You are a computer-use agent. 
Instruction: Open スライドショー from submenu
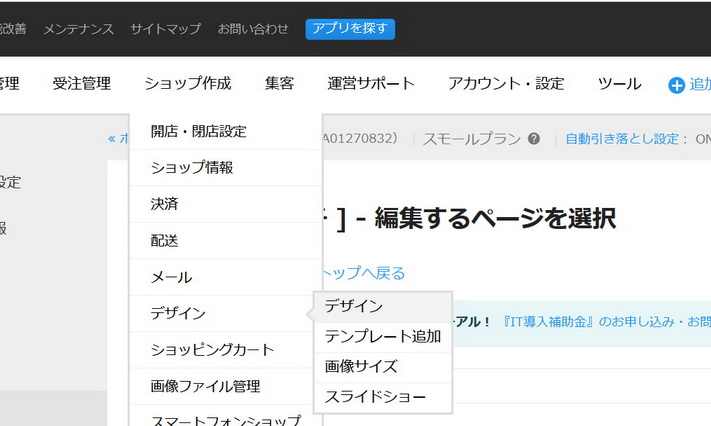(x=375, y=397)
